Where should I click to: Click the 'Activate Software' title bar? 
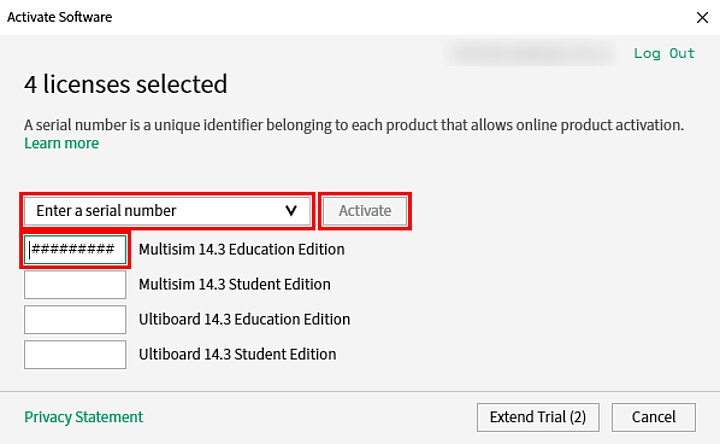(300, 17)
